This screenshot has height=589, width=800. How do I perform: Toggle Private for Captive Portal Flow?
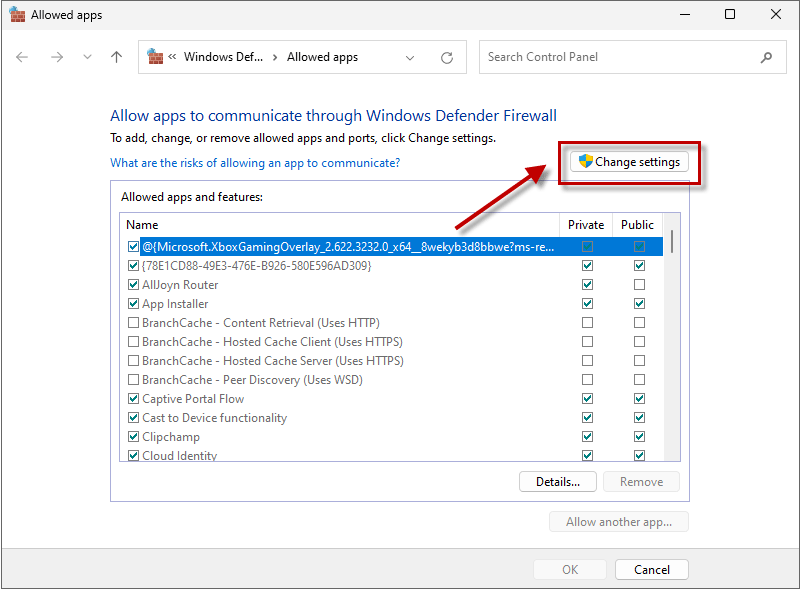click(587, 399)
